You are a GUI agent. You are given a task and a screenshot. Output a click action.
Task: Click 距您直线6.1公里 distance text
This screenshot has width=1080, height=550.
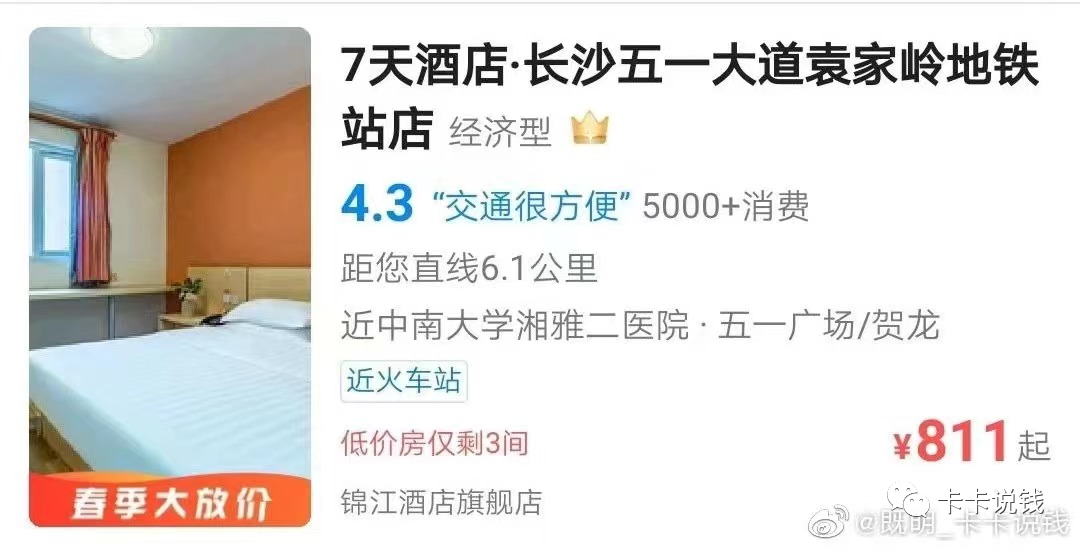click(x=468, y=268)
